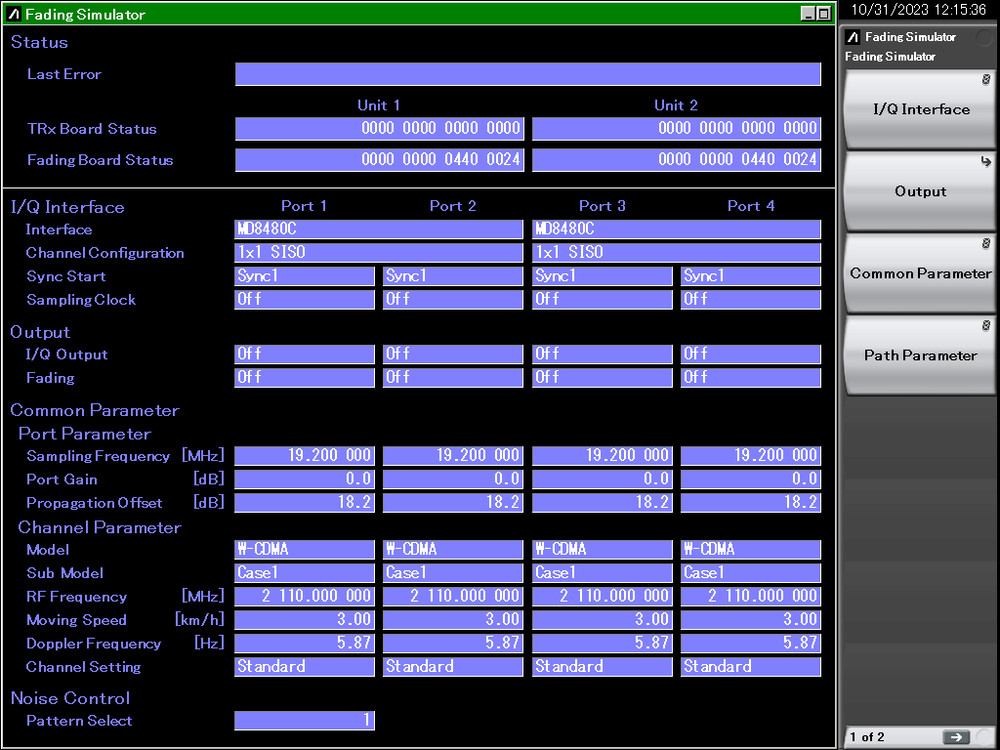Edit RF Frequency for Port 4

[x=751, y=597]
